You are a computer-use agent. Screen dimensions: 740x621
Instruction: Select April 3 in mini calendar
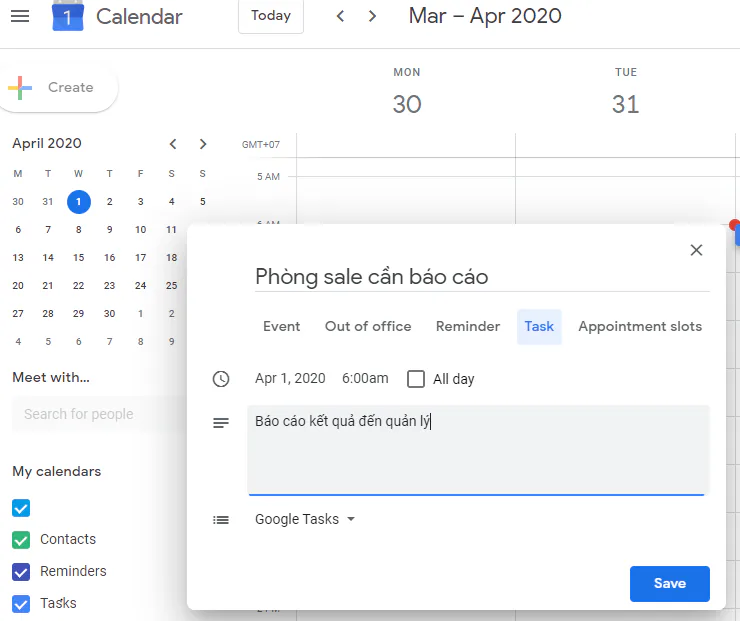(141, 202)
